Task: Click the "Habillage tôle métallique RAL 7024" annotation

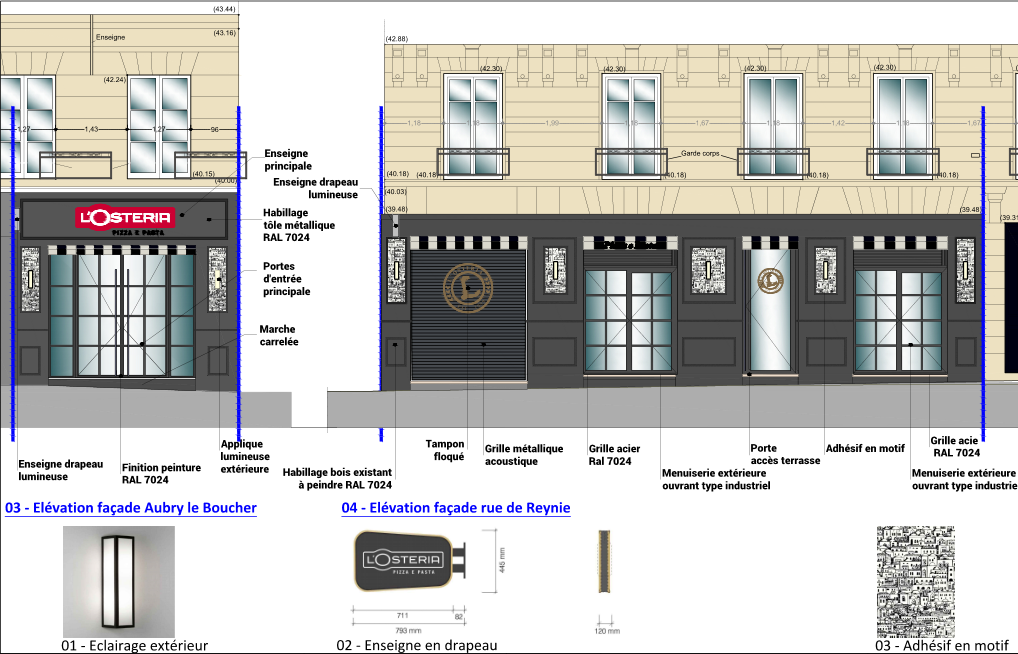Action: point(299,226)
